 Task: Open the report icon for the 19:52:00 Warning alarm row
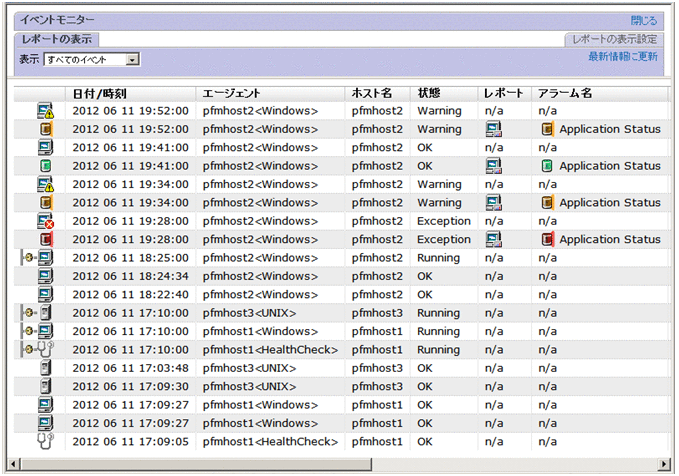(493, 129)
